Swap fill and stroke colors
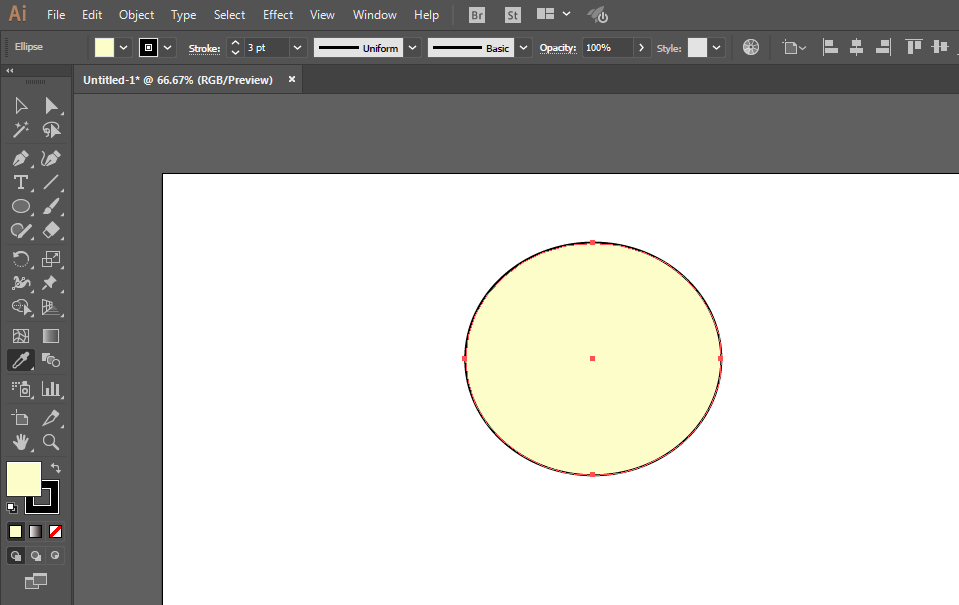The image size is (959, 605). coord(56,468)
